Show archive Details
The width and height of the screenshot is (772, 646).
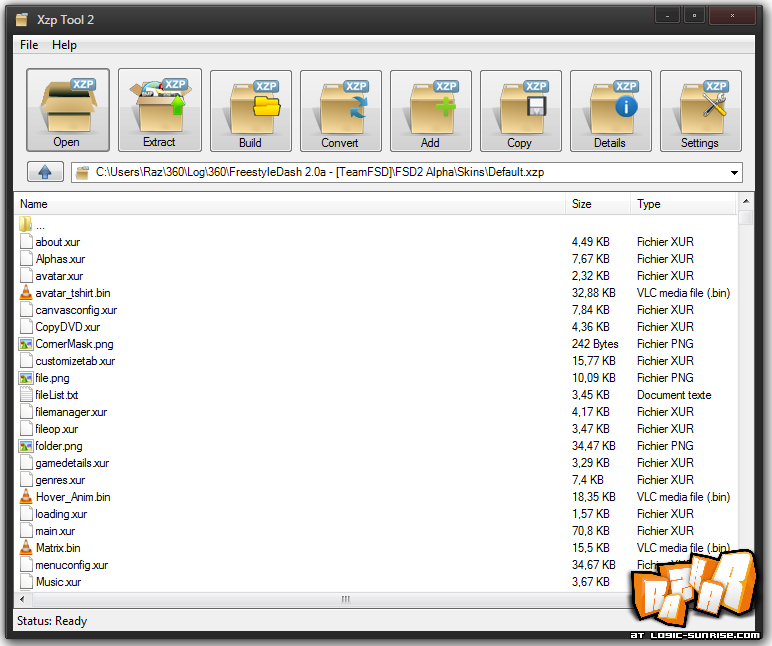(x=611, y=111)
